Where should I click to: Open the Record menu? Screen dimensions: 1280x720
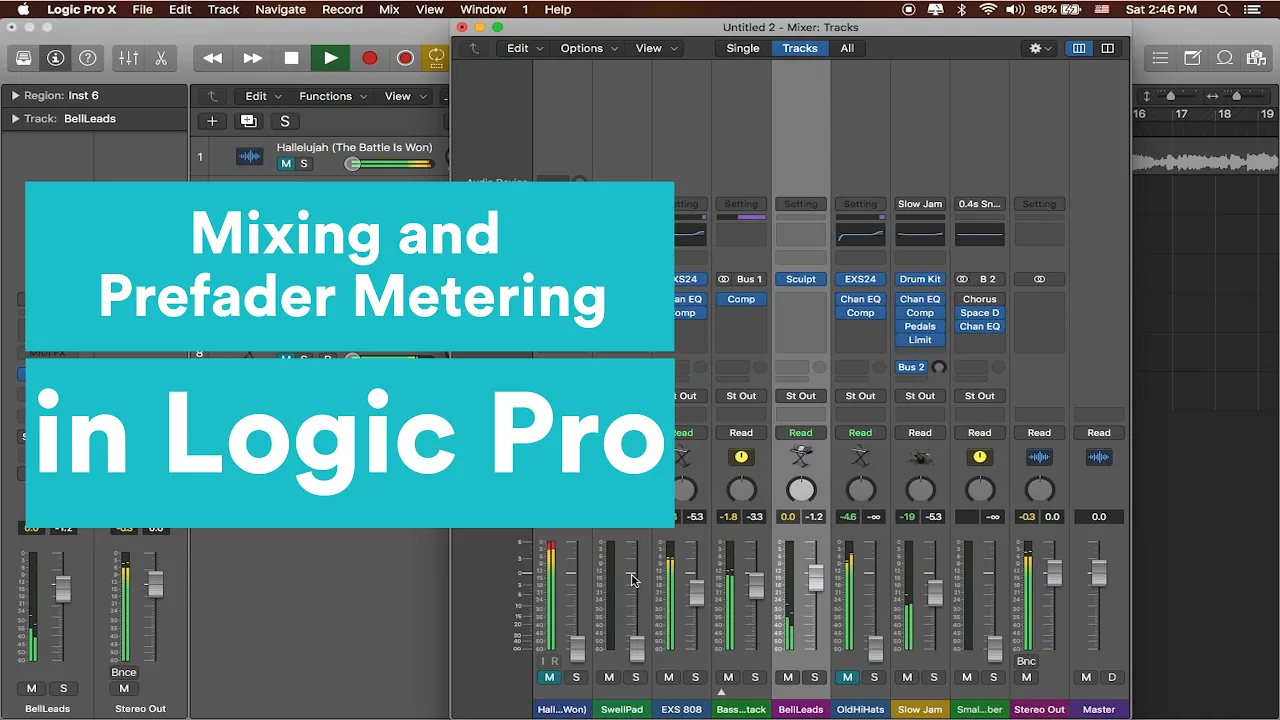342,9
